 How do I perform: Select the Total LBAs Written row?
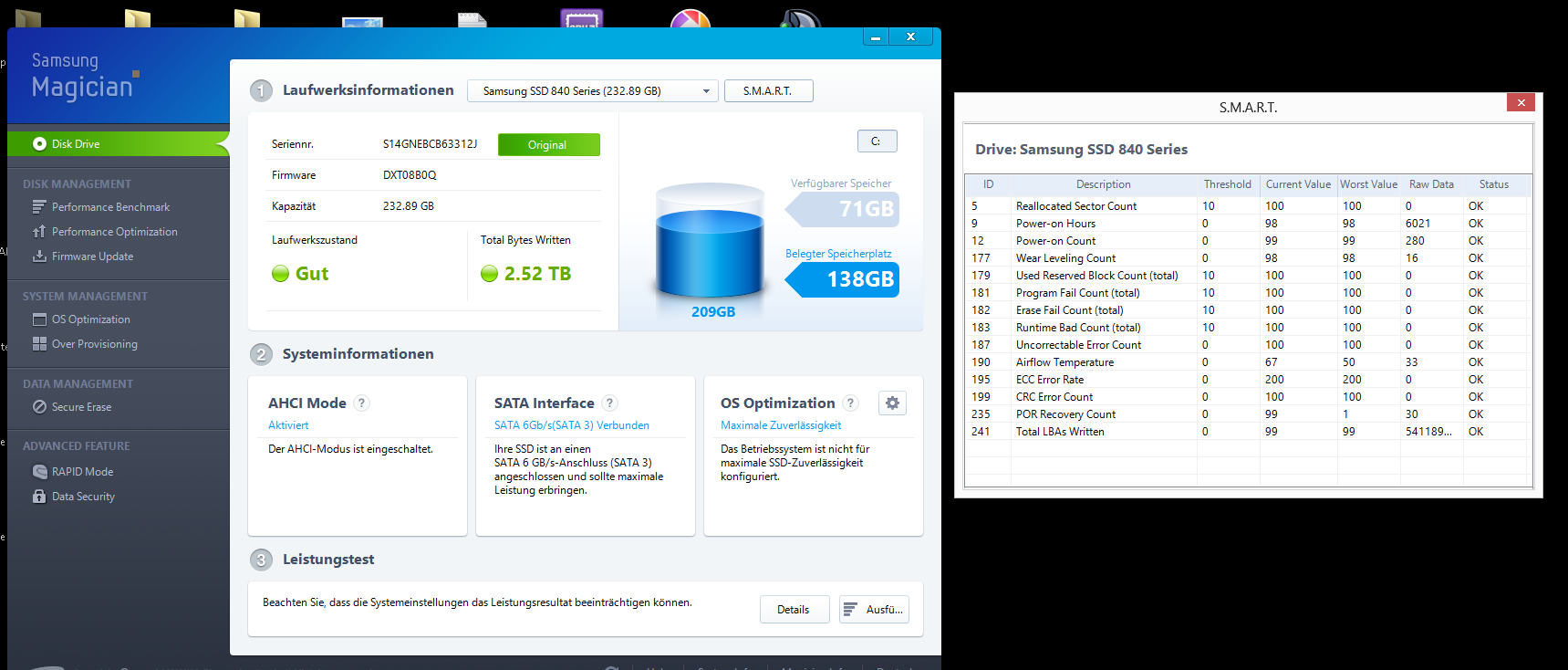(x=1248, y=432)
